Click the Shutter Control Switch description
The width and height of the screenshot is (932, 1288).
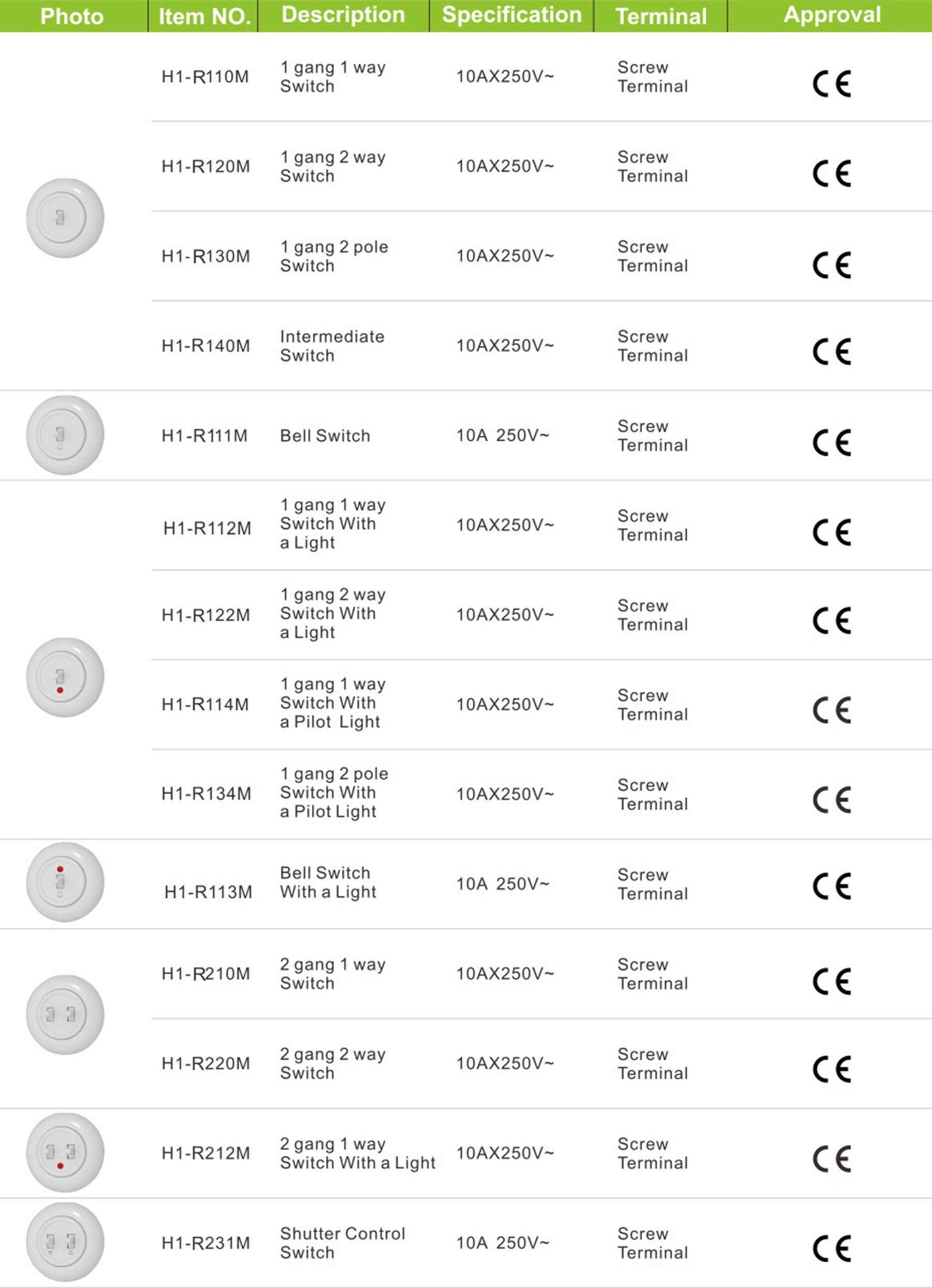342,1242
